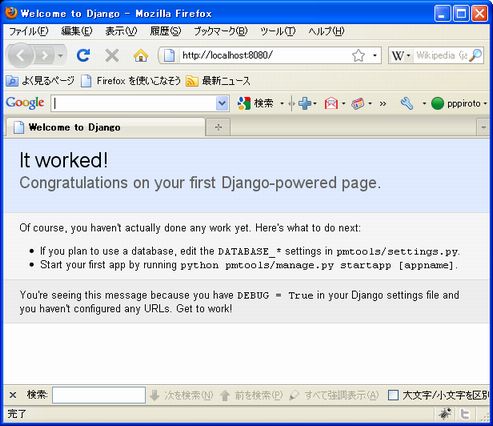Click the Firefox logo in title bar
493x426 pixels.
tap(11, 13)
